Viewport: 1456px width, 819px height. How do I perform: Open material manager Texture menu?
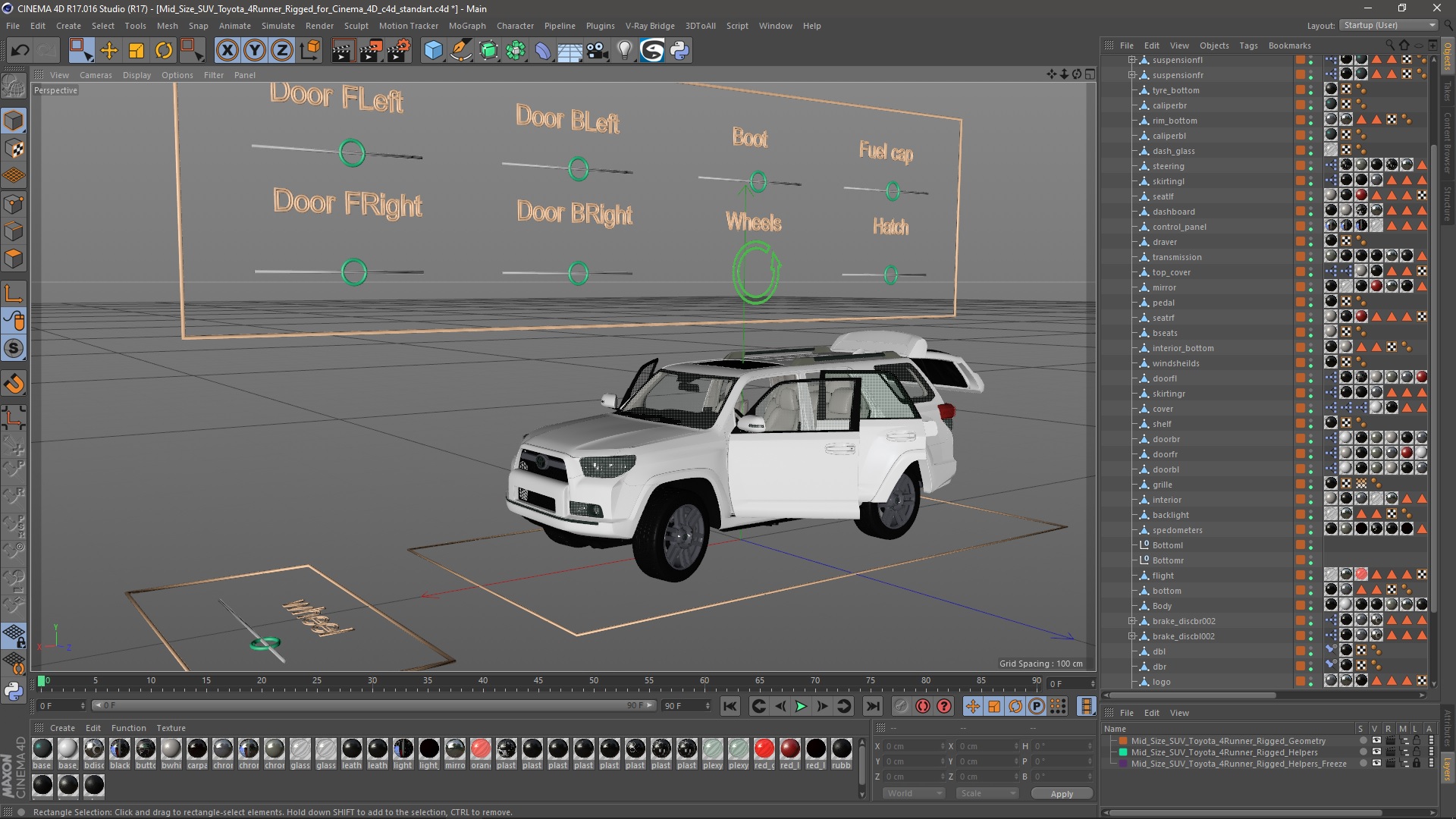click(x=171, y=728)
